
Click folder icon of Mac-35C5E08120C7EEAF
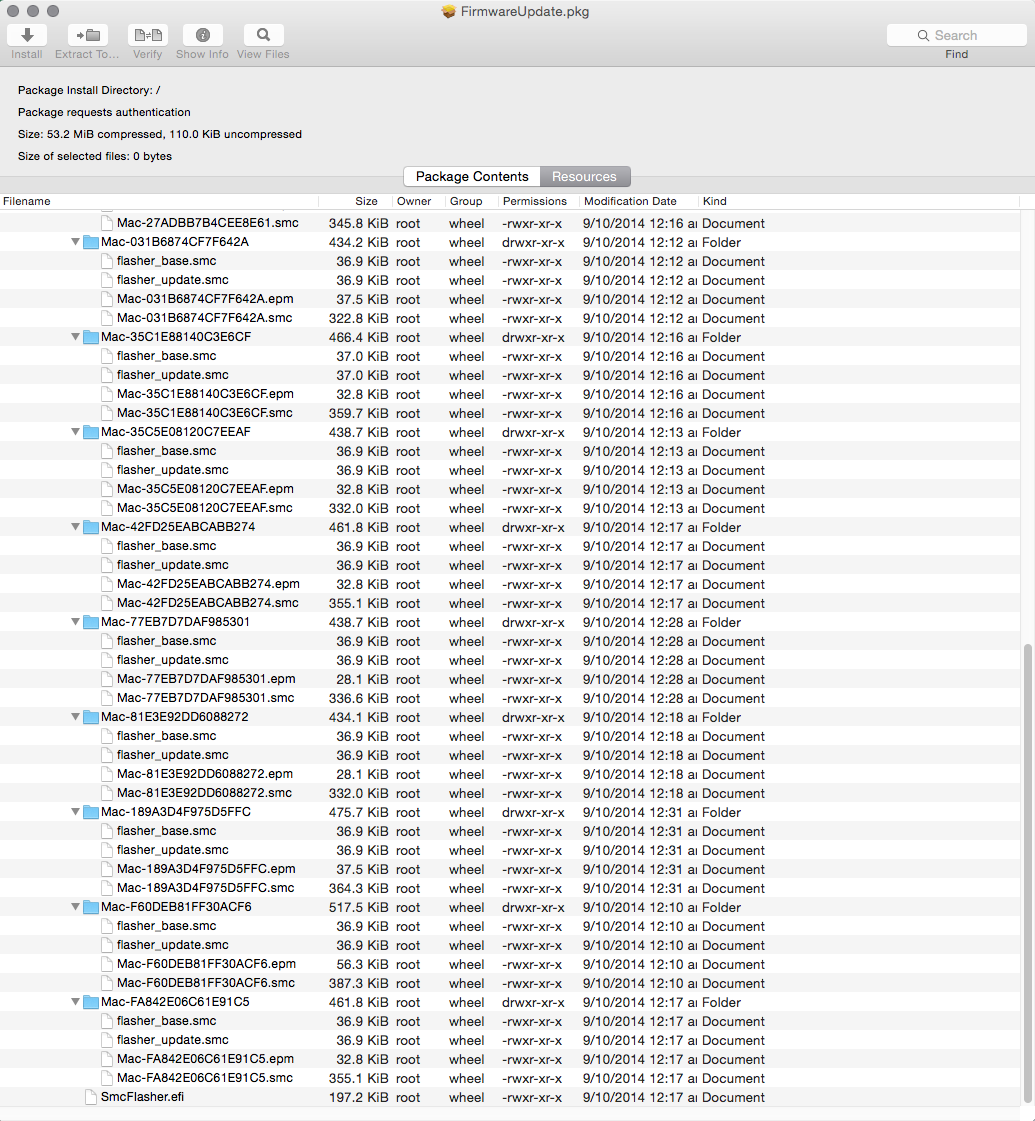pyautogui.click(x=91, y=433)
